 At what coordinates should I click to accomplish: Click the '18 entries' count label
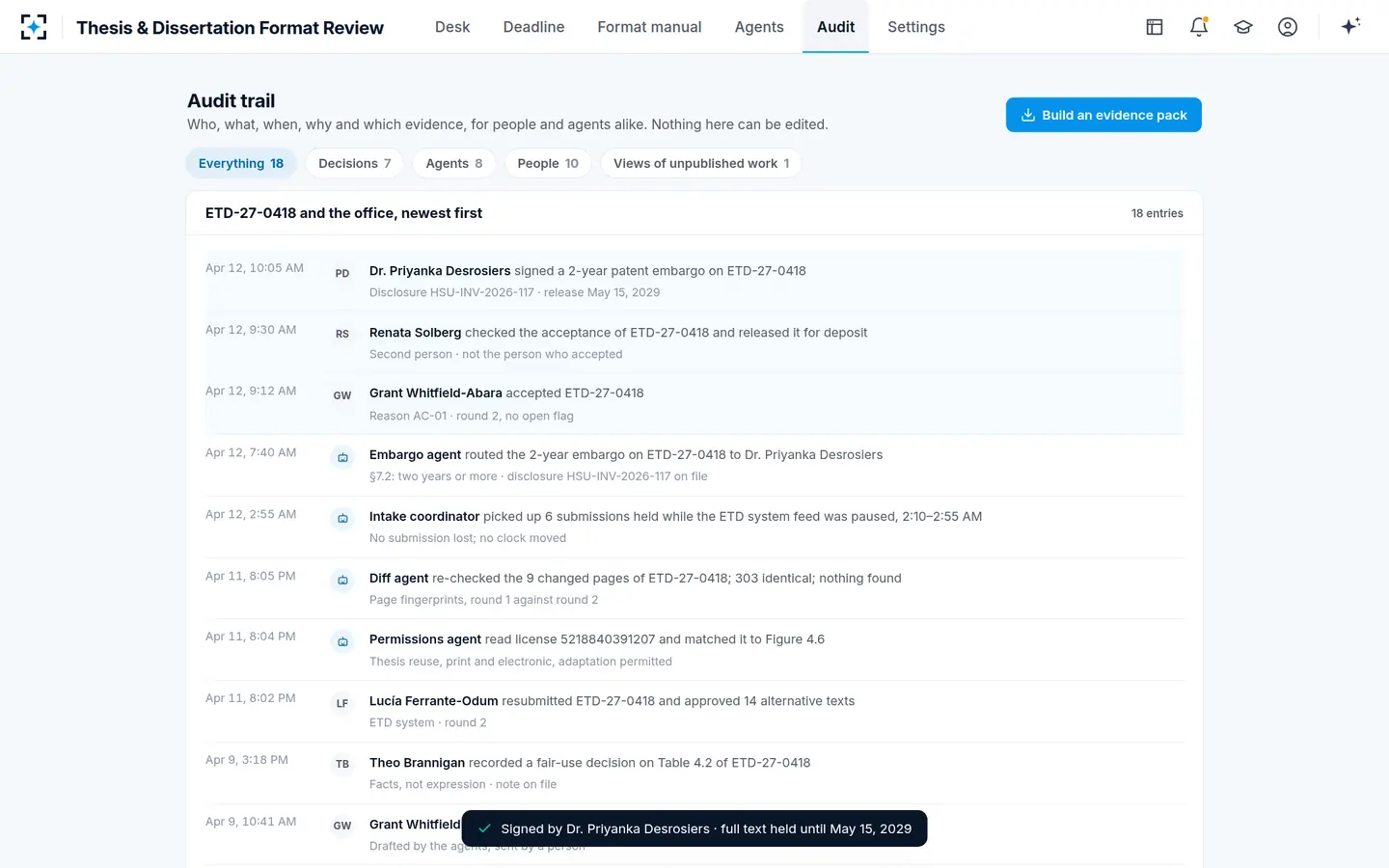1157,213
